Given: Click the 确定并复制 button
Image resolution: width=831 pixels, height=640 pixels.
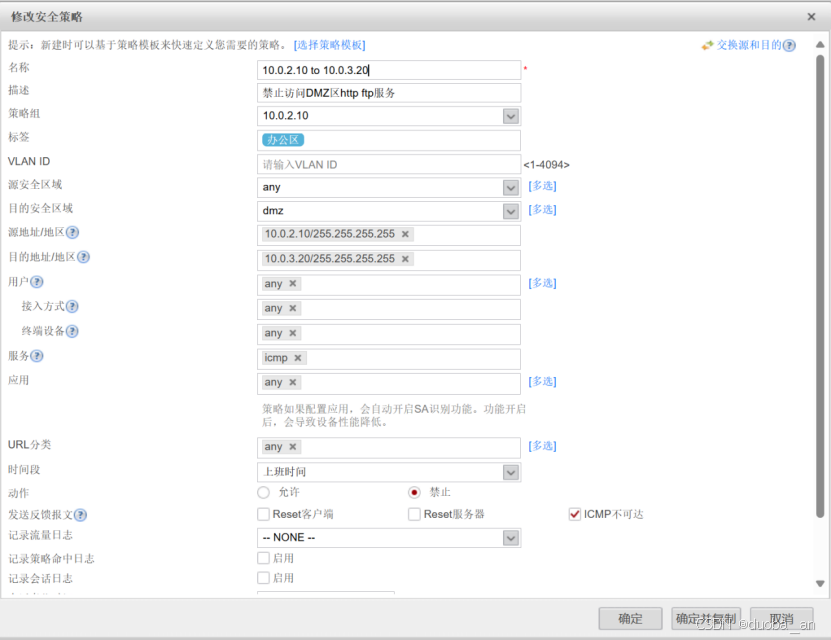Looking at the screenshot, I should coord(705,618).
